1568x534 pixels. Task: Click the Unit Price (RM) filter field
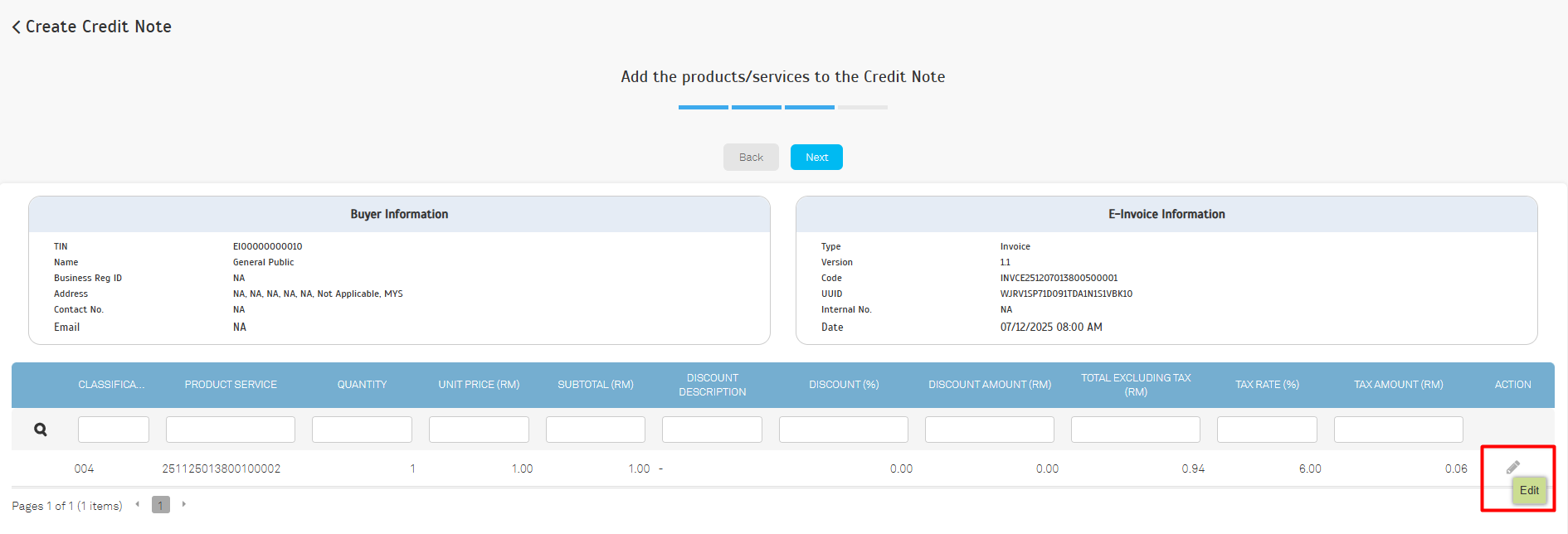pos(479,430)
